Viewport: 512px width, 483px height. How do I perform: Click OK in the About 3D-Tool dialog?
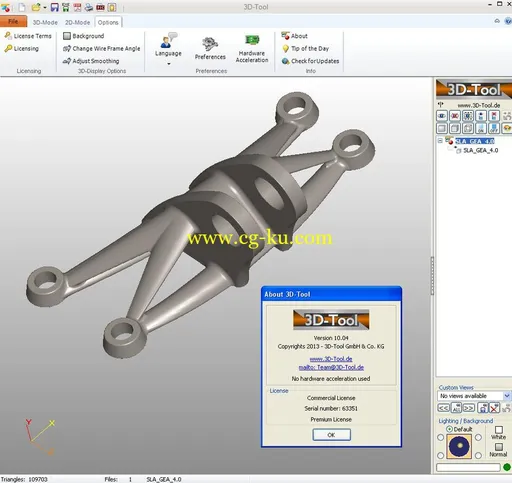(331, 435)
